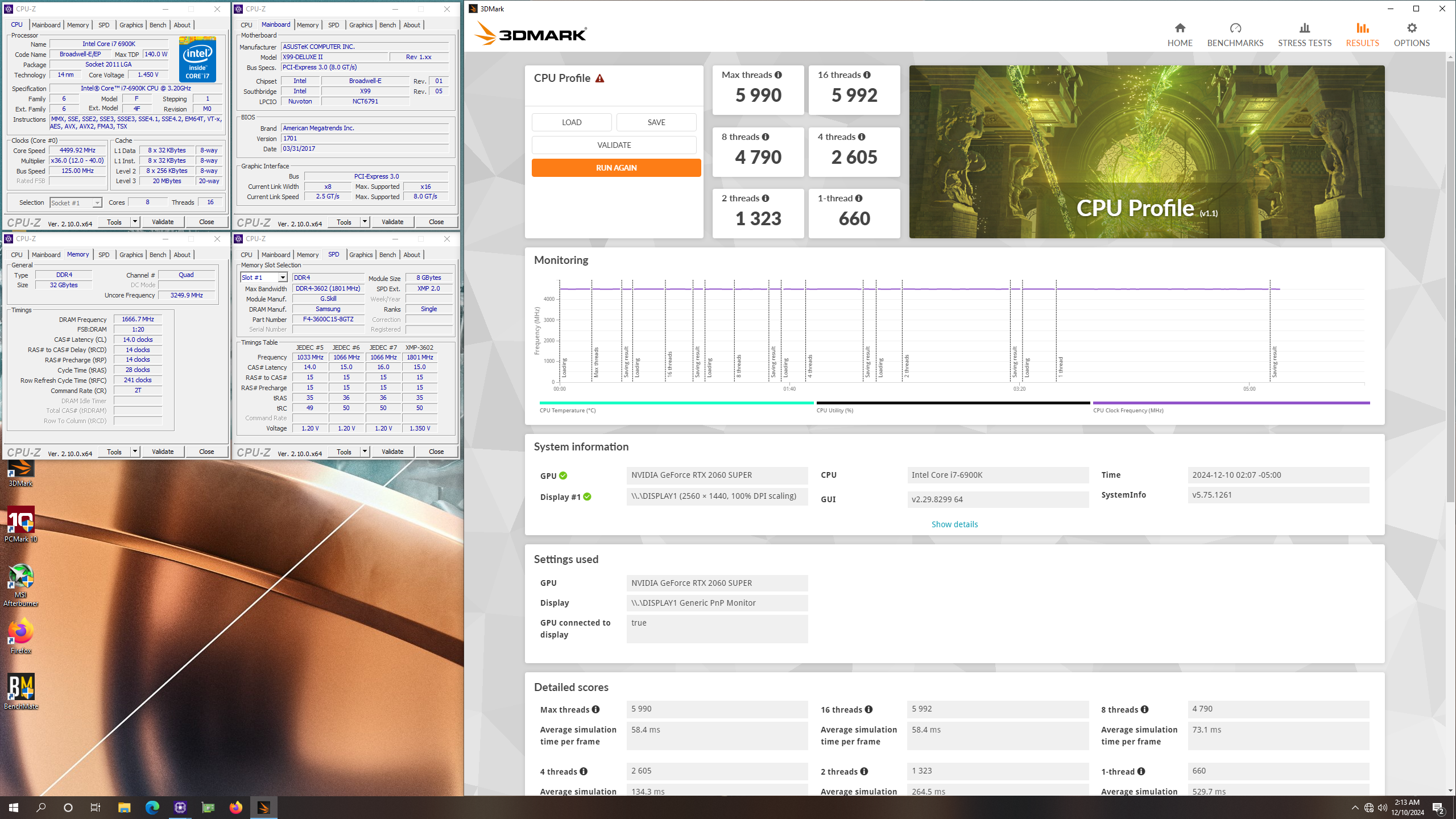1456x819 pixels.
Task: Click orange RUN AGAIN button
Action: 616,168
